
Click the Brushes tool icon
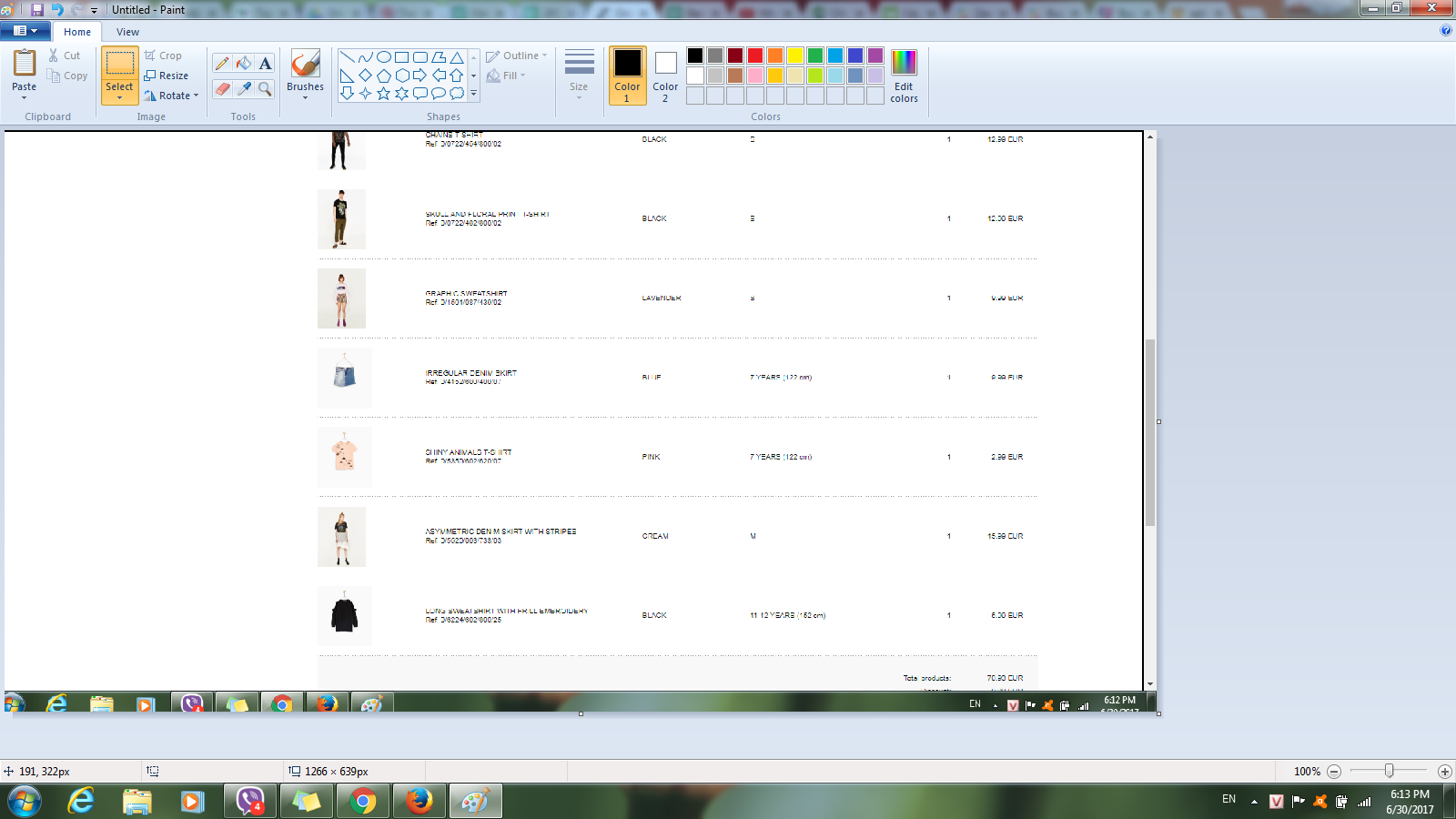click(305, 64)
